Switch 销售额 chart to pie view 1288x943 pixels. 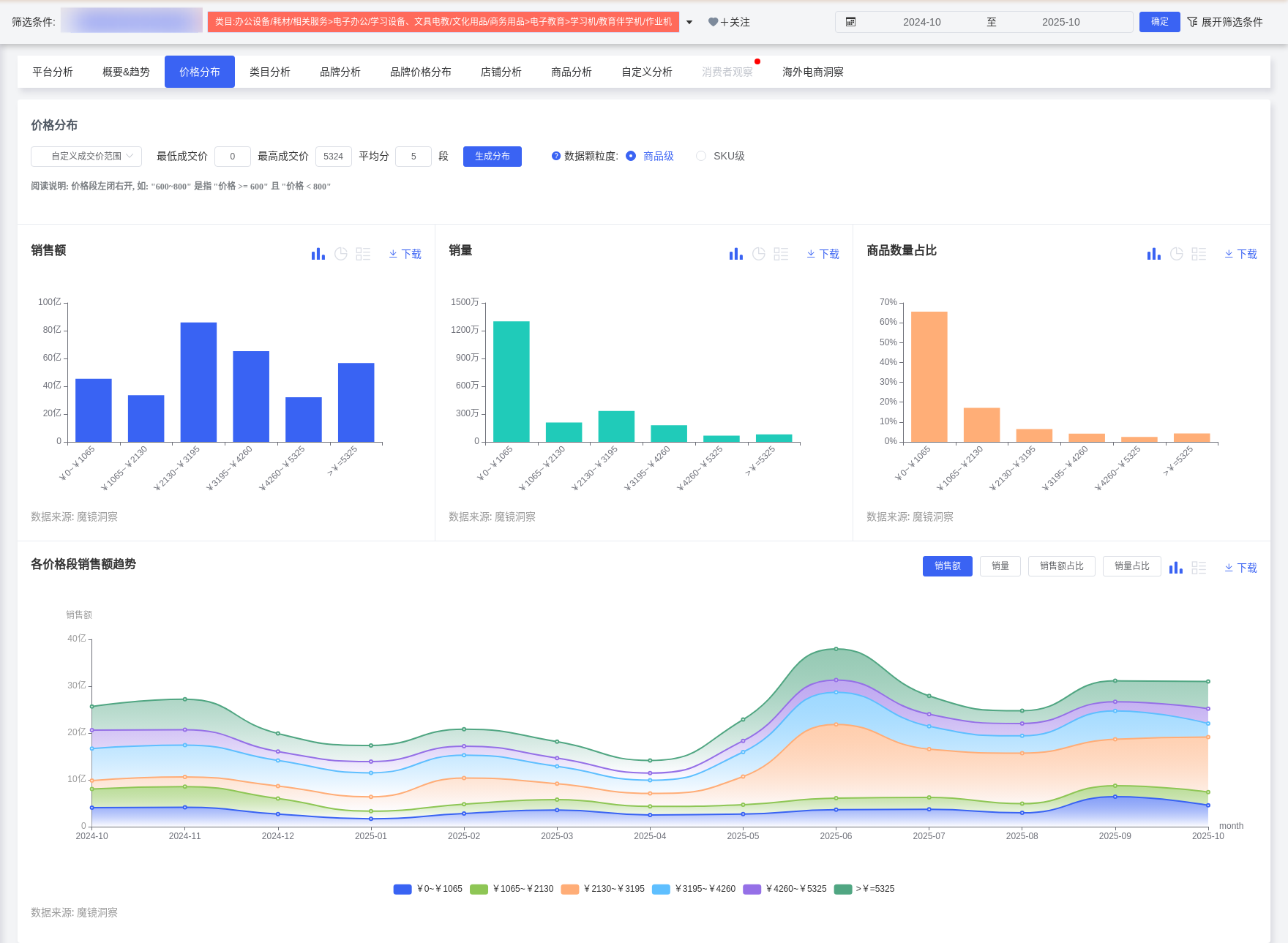coord(341,254)
